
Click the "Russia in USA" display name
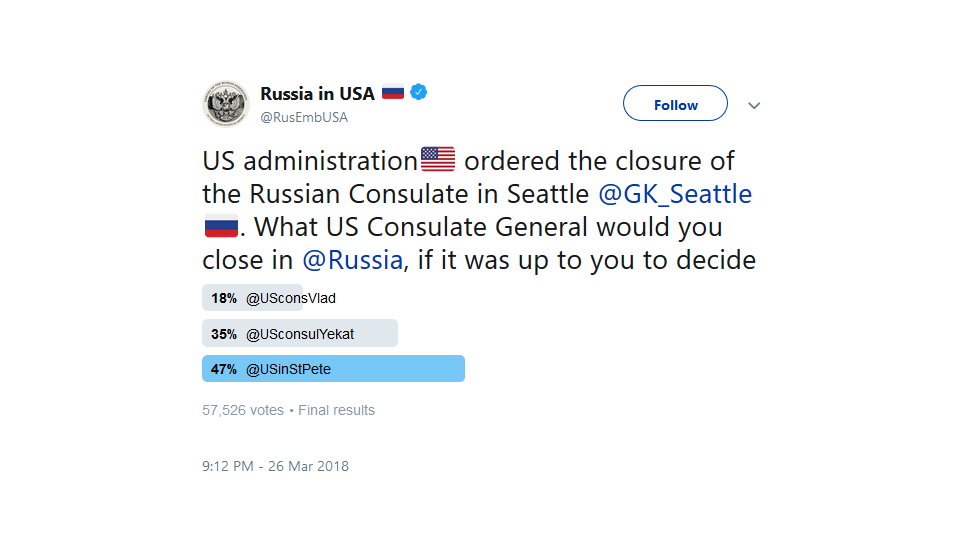317,93
